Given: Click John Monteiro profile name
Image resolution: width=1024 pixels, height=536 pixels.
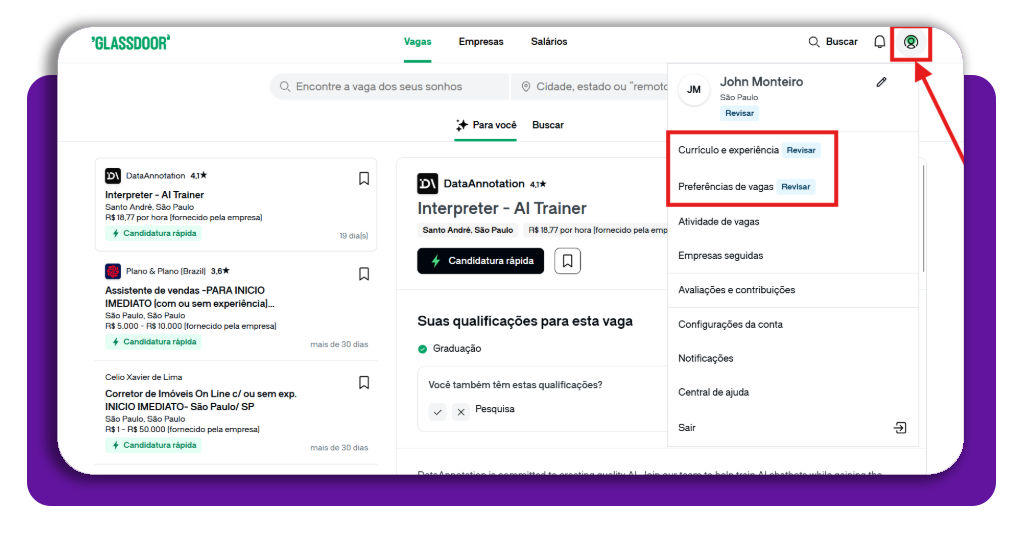Looking at the screenshot, I should point(761,82).
